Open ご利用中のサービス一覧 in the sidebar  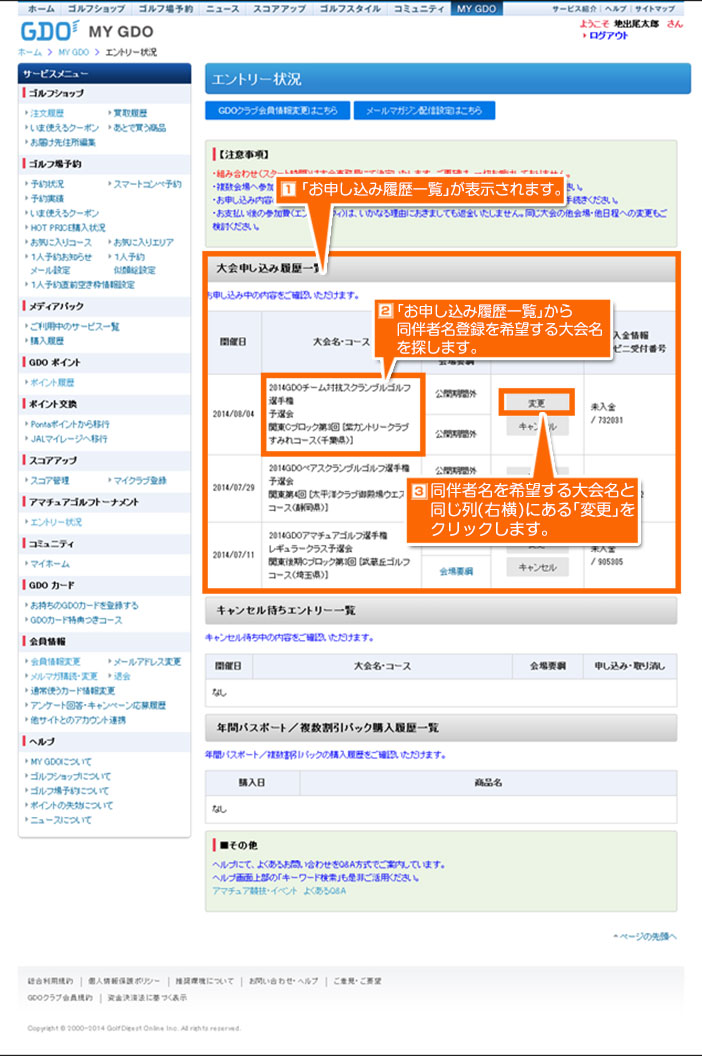pyautogui.click(x=75, y=327)
